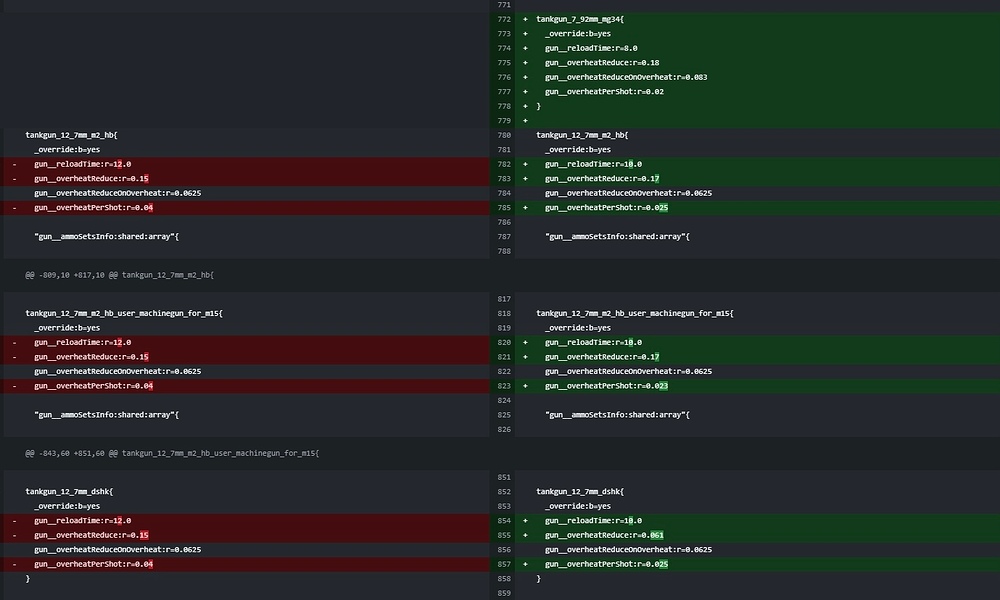Screen dimensions: 1000x600
Task: Click line number 780
Action: click(504, 135)
